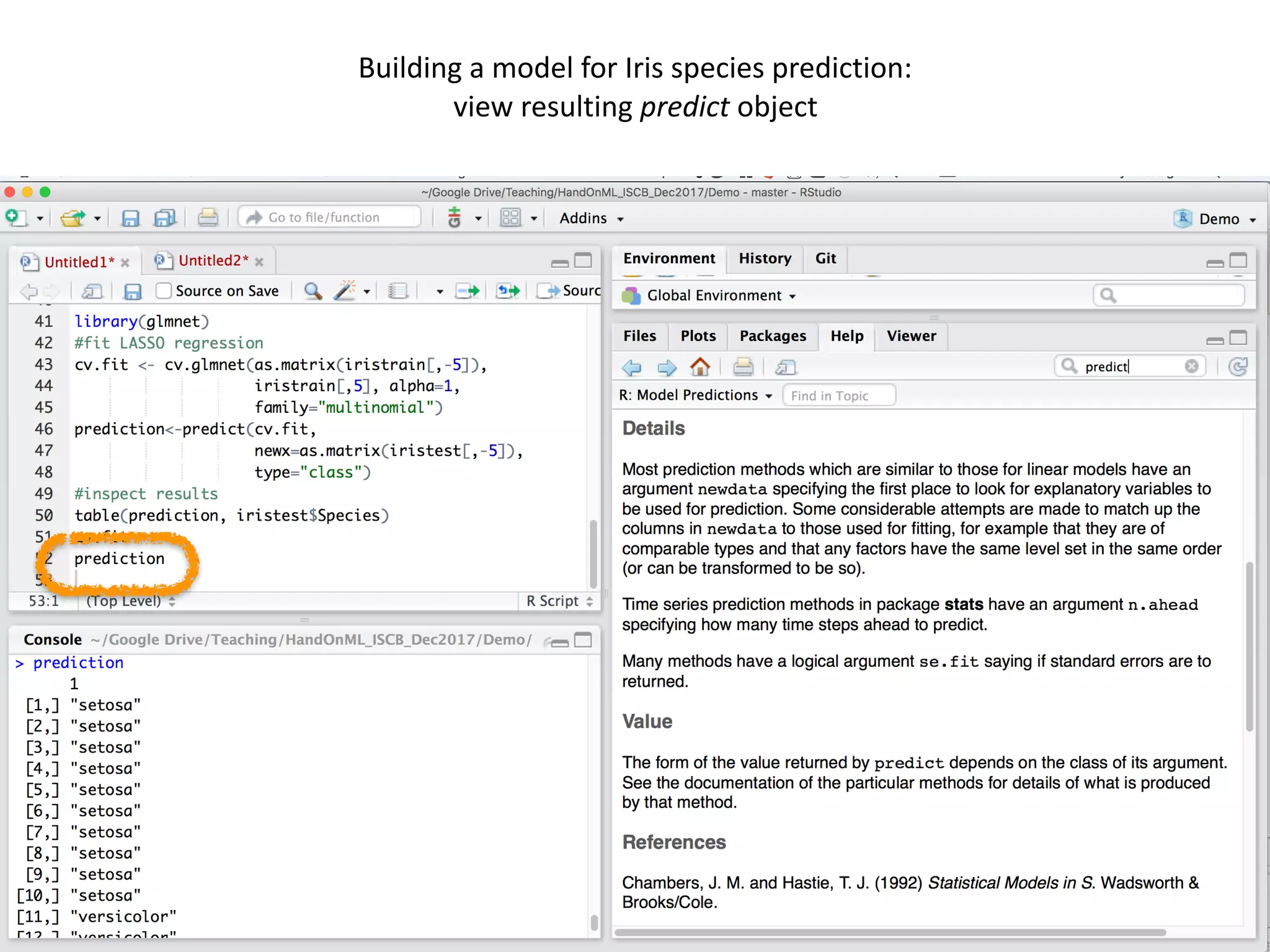Open the Open File folder icon
The width and height of the screenshot is (1270, 952).
73,218
